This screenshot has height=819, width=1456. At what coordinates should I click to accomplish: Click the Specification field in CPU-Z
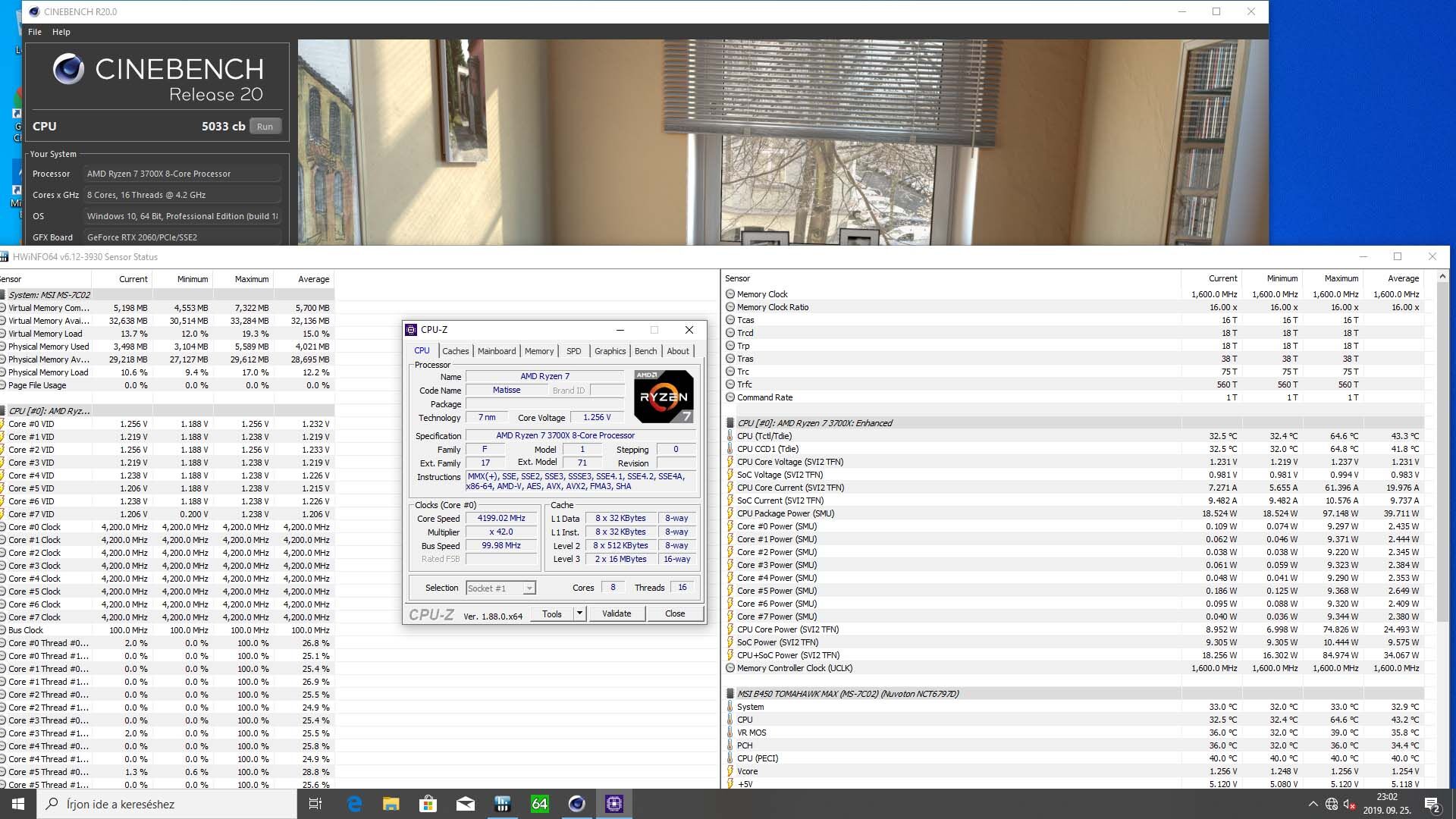point(581,435)
